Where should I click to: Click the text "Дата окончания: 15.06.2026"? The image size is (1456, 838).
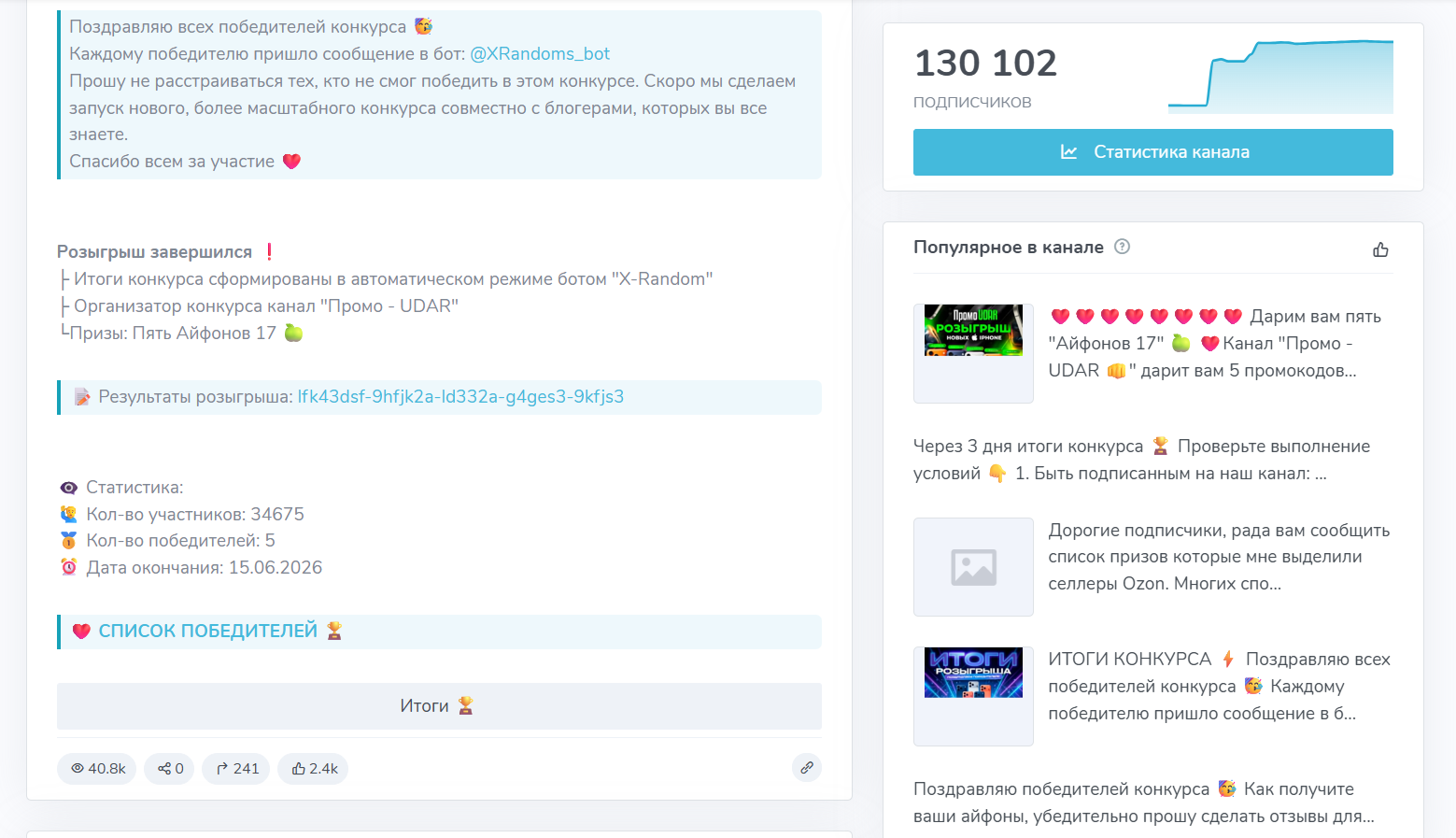[x=205, y=568]
